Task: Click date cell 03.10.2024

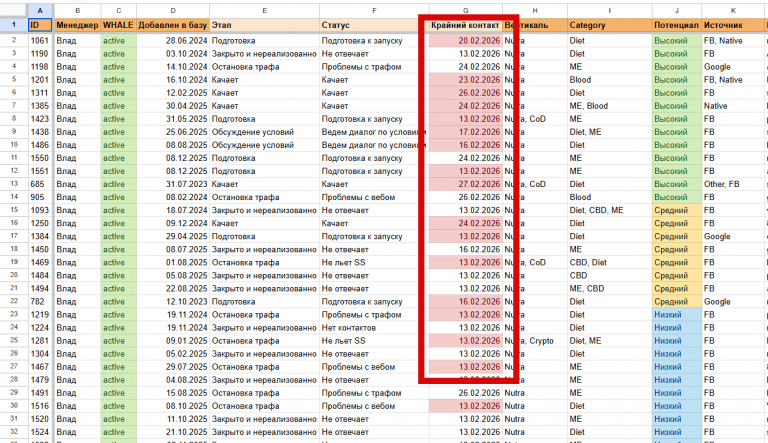Action: (x=173, y=53)
